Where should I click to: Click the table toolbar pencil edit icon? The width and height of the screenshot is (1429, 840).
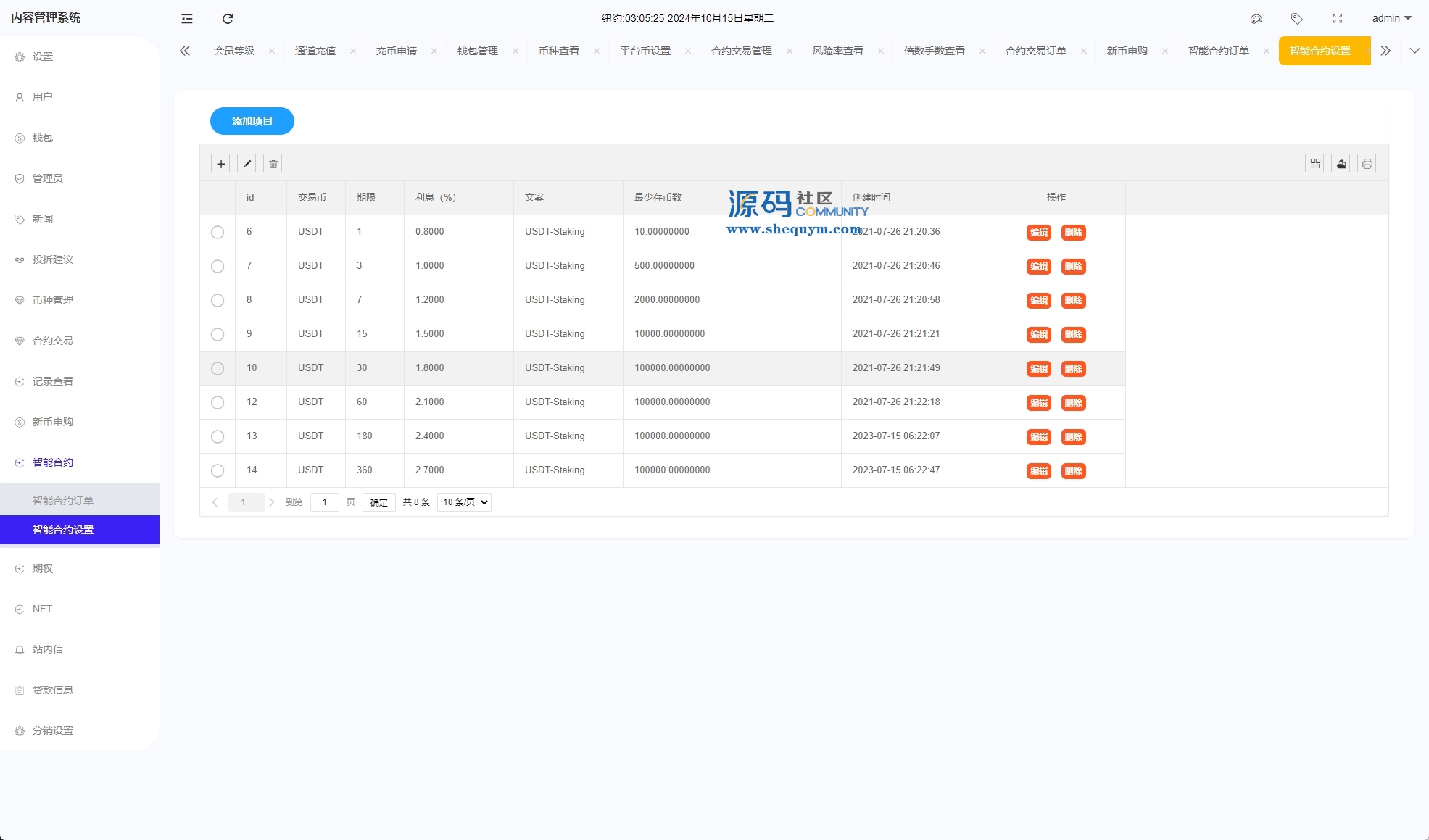(x=247, y=164)
